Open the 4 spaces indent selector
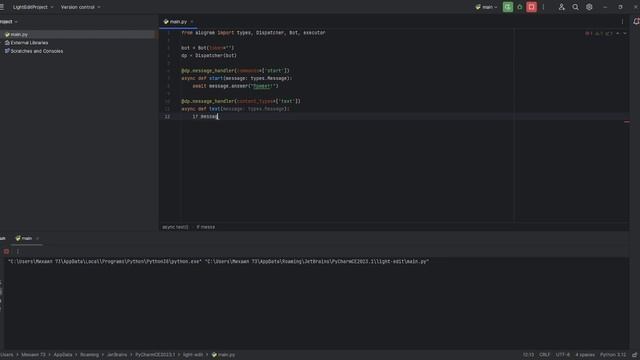Screen dimensions: 640x360 [585, 355]
